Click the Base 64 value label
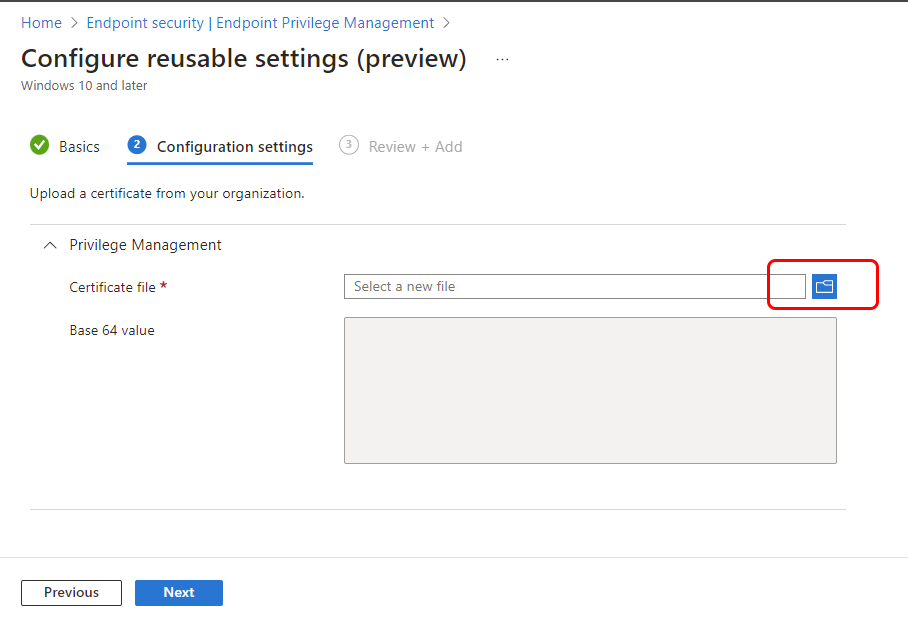This screenshot has width=908, height=618. (112, 330)
